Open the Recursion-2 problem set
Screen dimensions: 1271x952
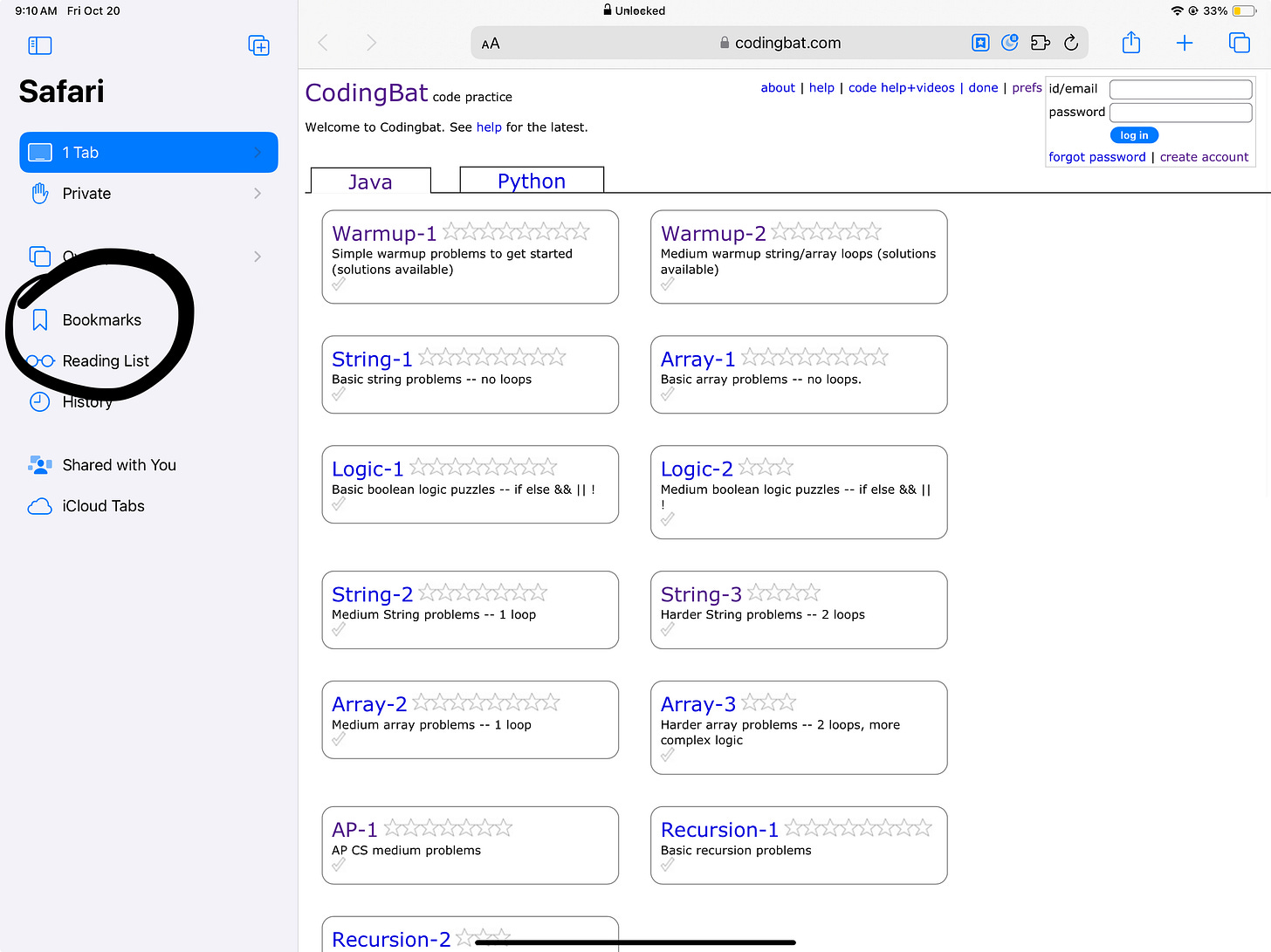tap(391, 940)
